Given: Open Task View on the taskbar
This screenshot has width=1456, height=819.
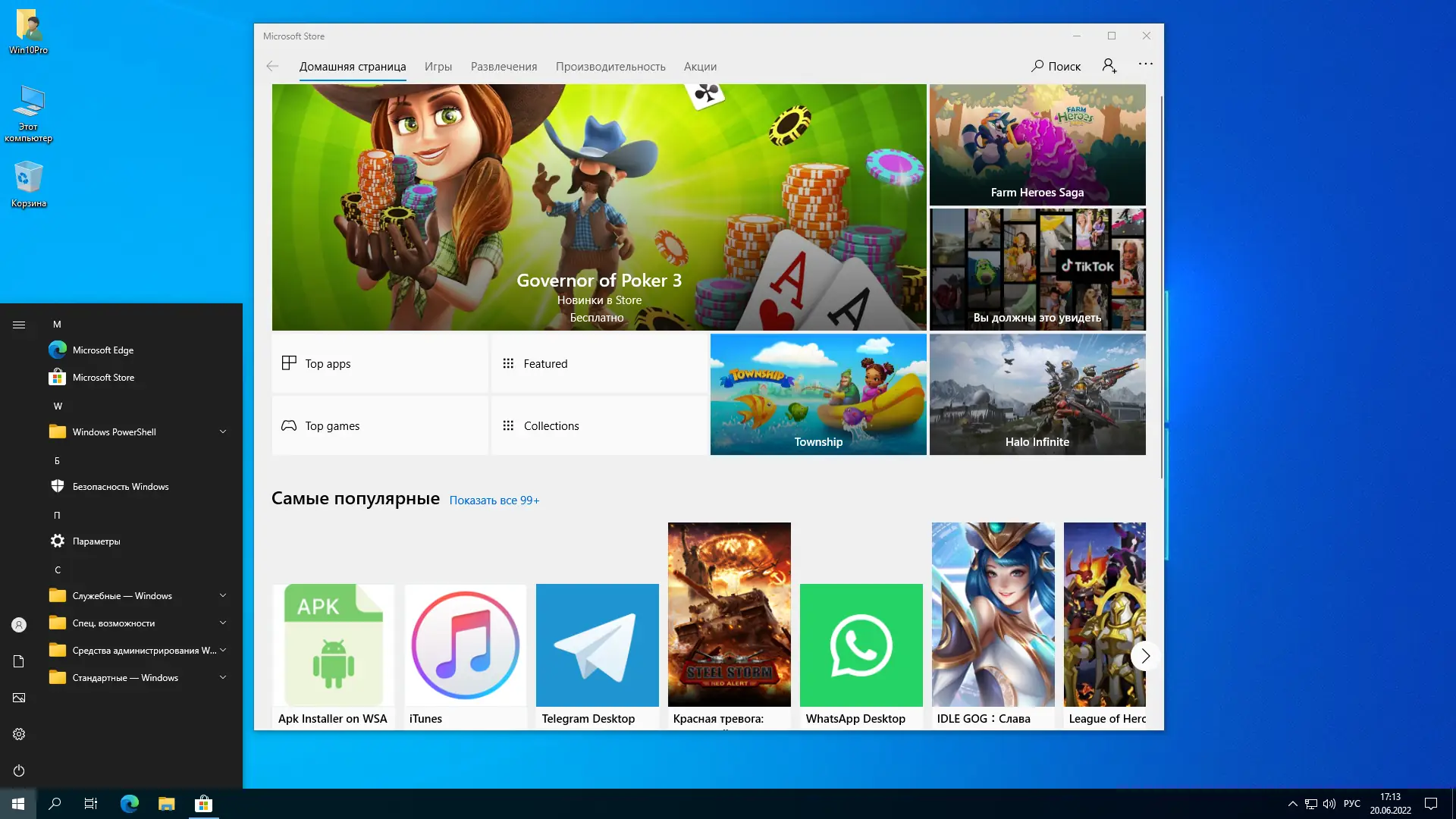Looking at the screenshot, I should (x=89, y=803).
